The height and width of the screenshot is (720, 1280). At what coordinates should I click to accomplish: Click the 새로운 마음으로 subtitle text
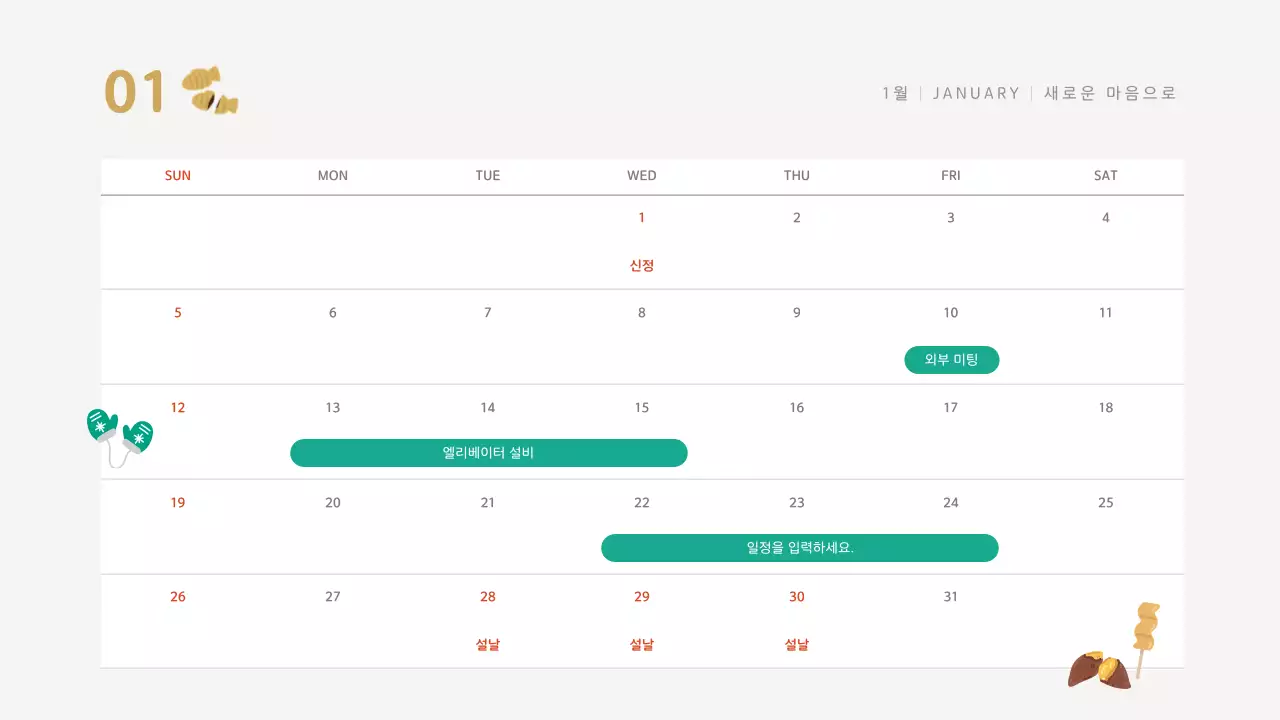(1110, 93)
